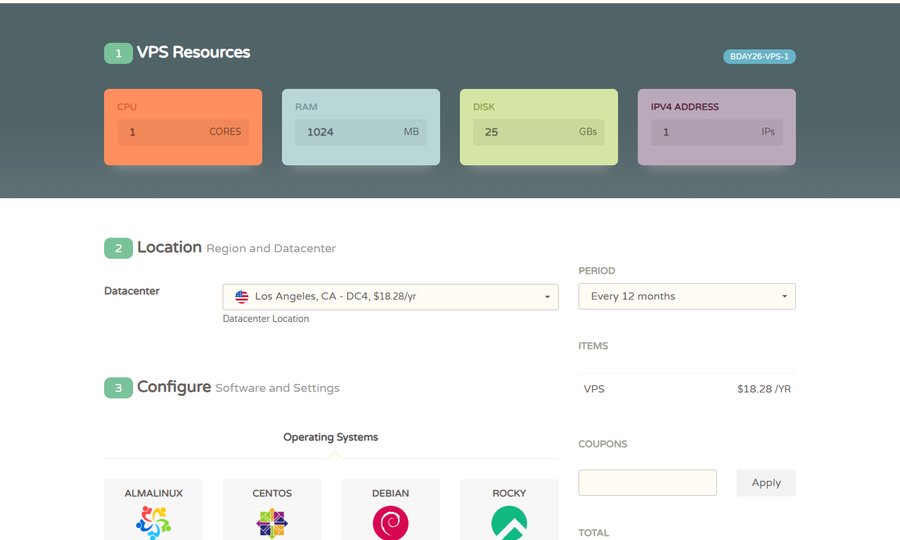Choose the CentOS logo icon
Screen dimensions: 900x540
point(272,523)
